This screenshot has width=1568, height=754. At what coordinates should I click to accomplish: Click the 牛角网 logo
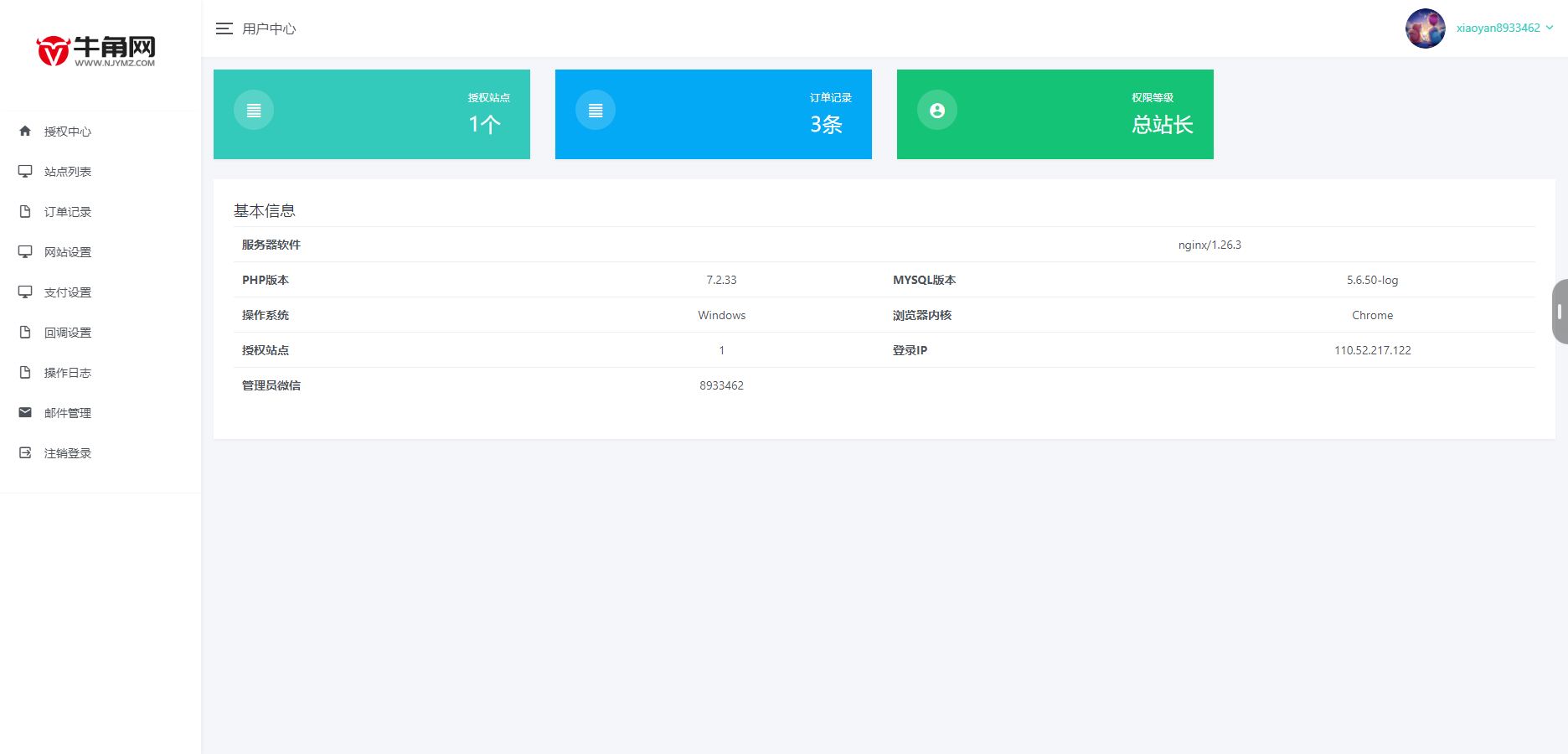coord(96,50)
